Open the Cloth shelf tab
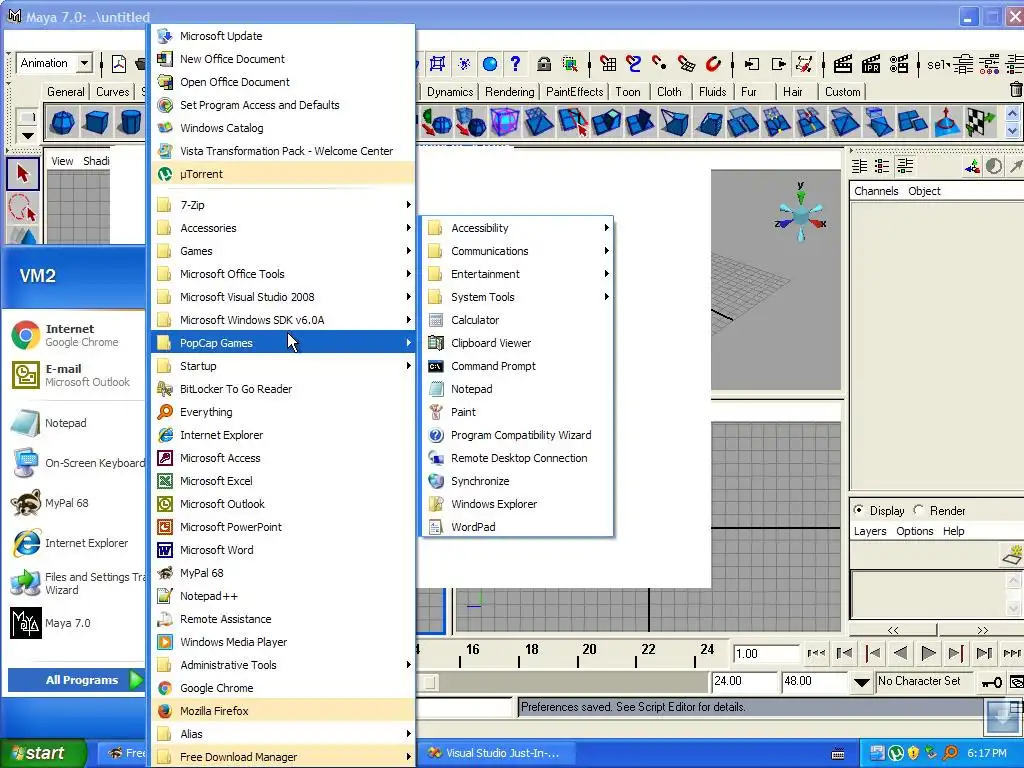1024x768 pixels. 669,92
